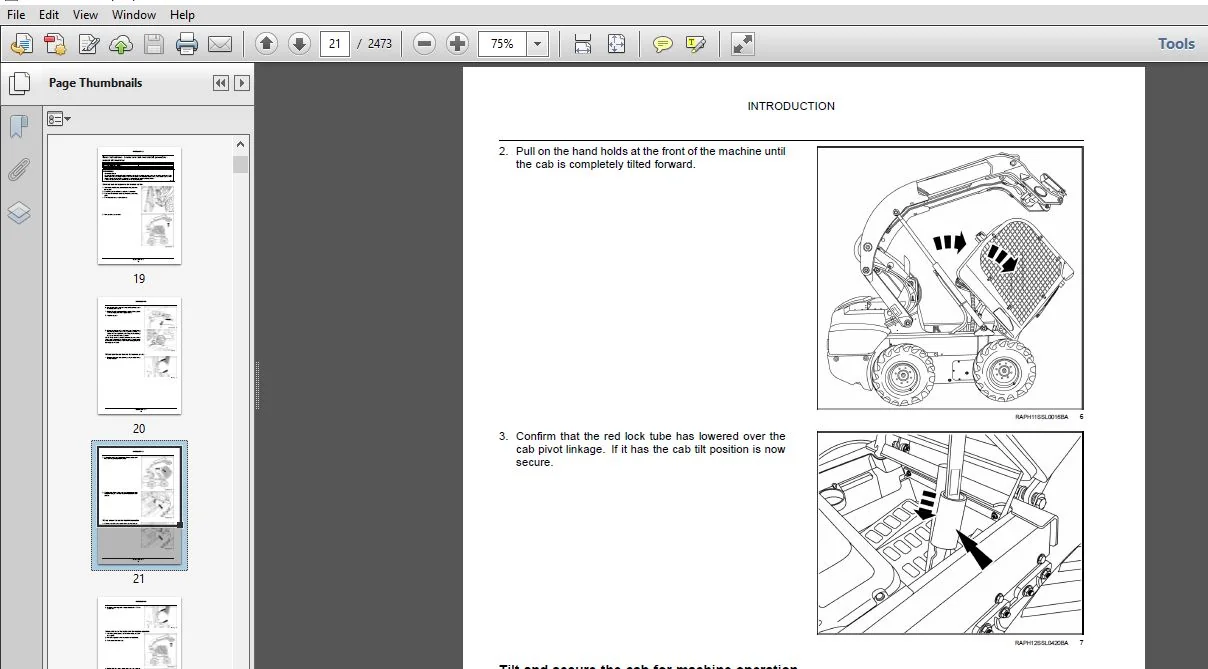This screenshot has height=669, width=1208.
Task: Click the Print icon
Action: (187, 44)
